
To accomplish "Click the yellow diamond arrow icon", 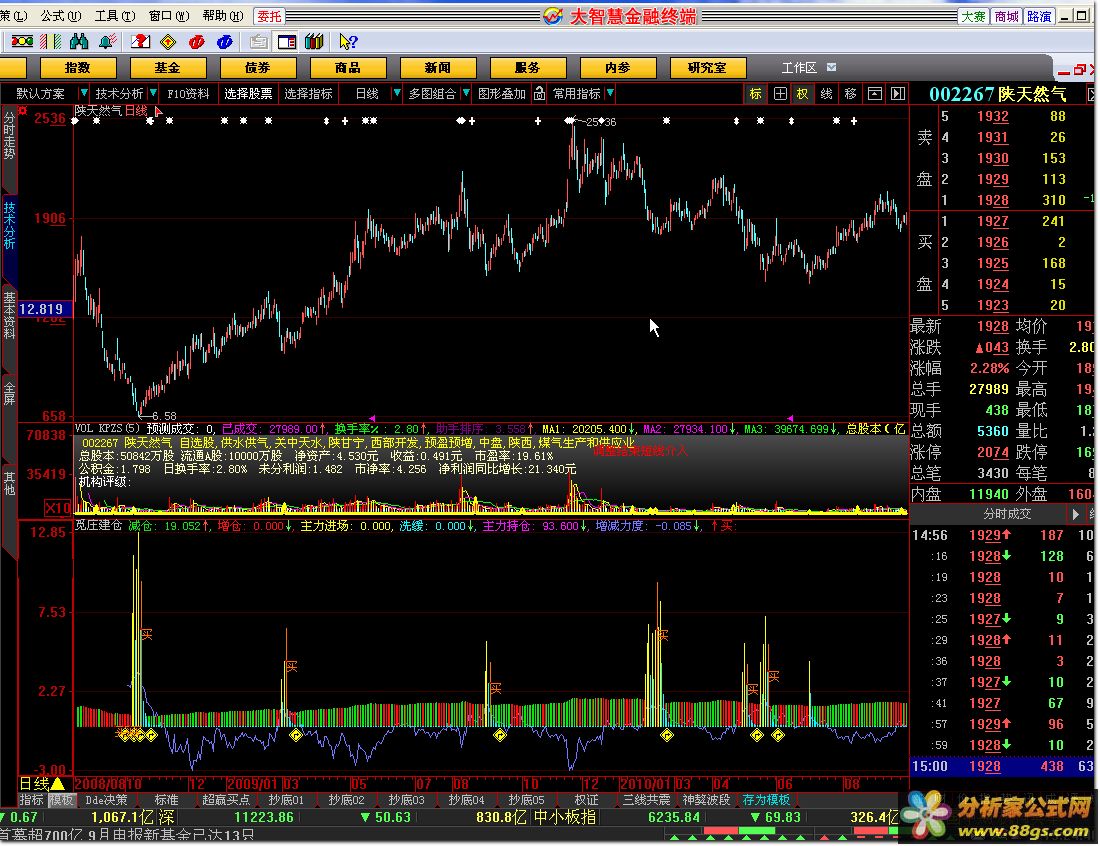I will [168, 42].
